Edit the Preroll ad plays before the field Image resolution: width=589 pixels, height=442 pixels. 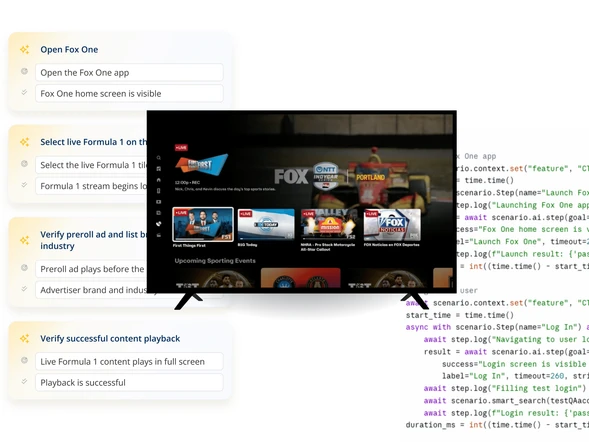tap(91, 269)
